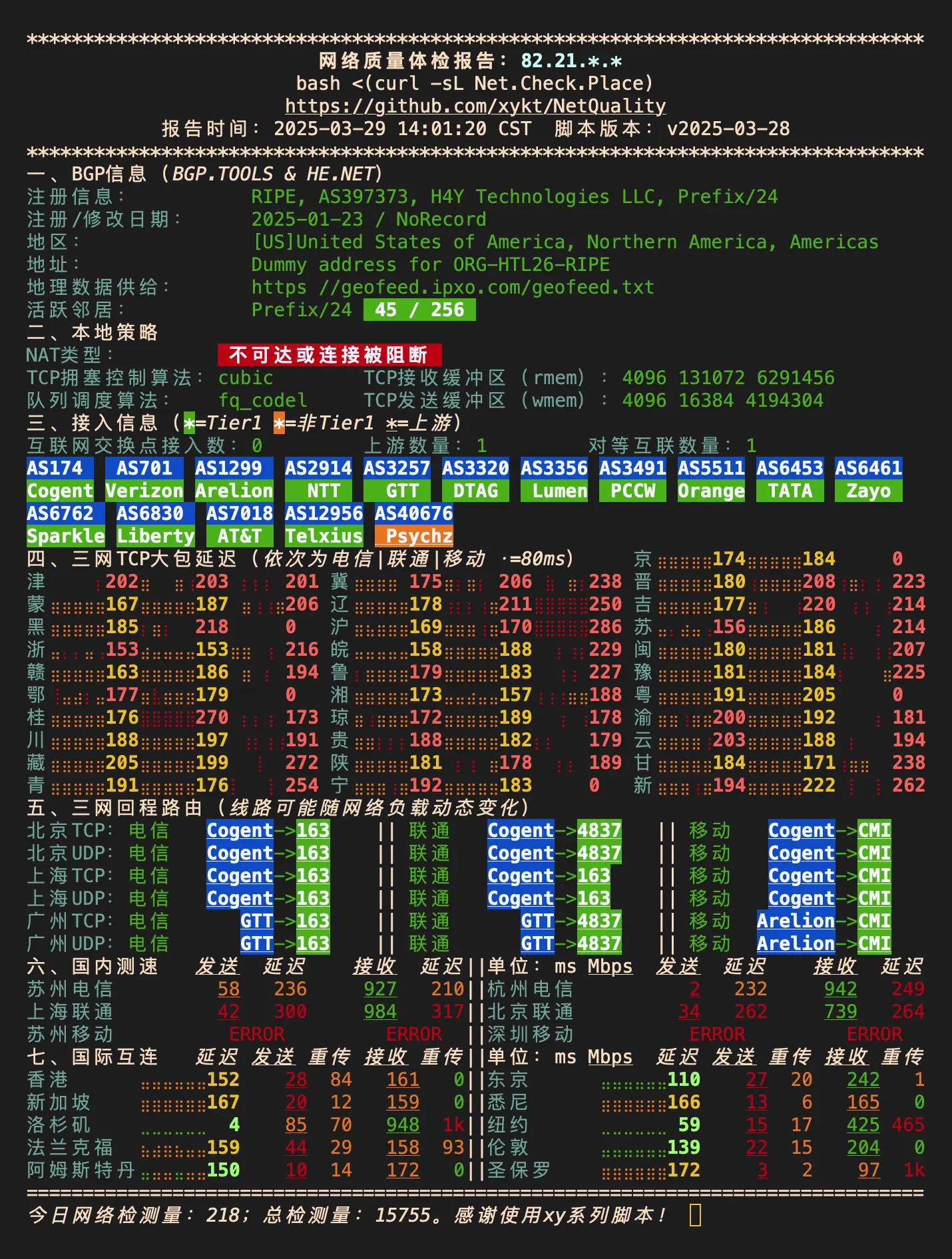Click the 苏州电信 speed test row label
Screen dimensions: 952x1259
coord(70,989)
